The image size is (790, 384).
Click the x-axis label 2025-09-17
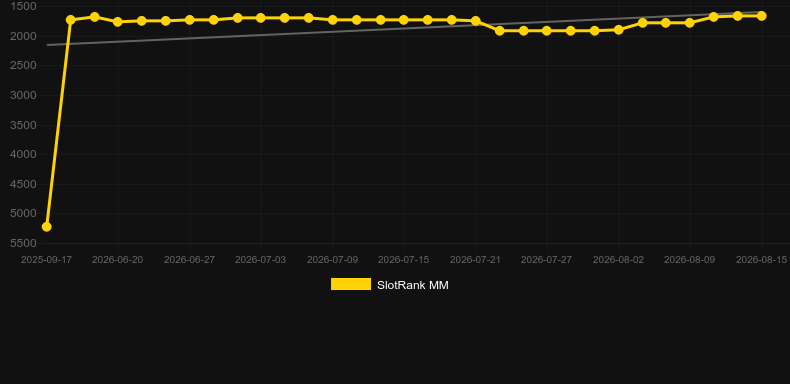46,260
